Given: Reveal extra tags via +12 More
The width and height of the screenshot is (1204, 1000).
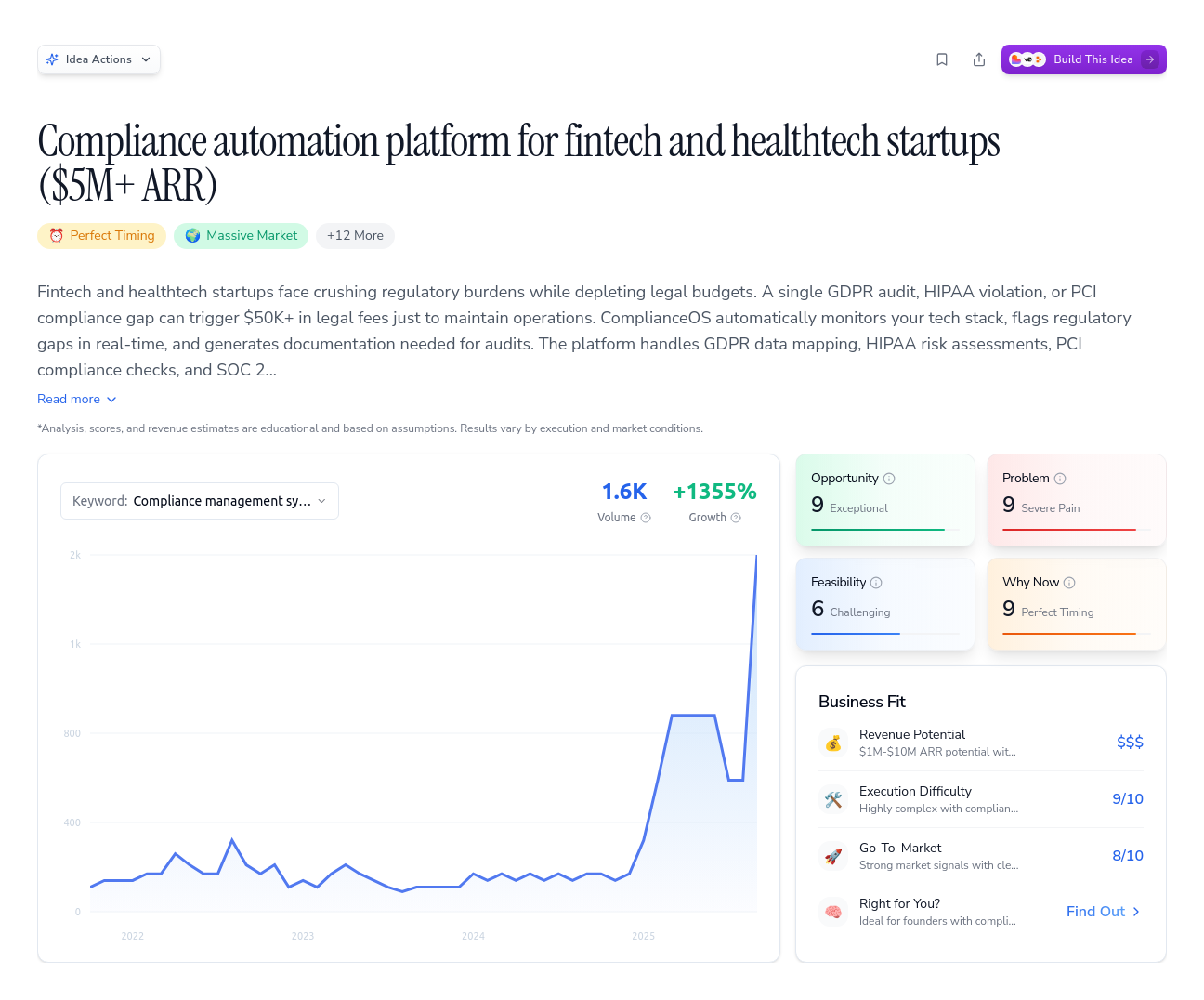Looking at the screenshot, I should [x=355, y=235].
